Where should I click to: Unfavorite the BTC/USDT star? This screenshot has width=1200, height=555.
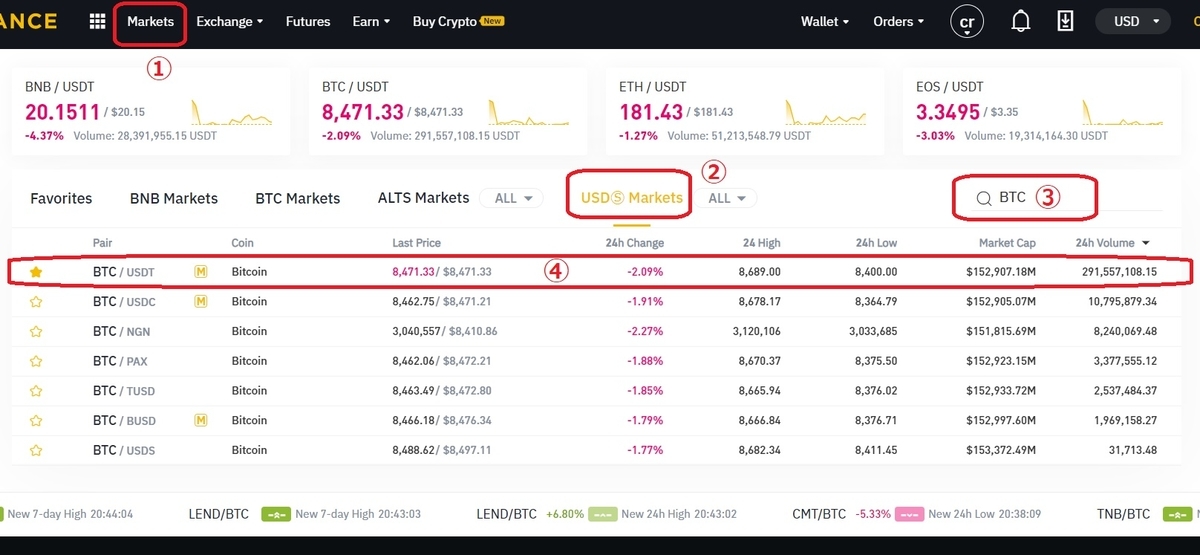pyautogui.click(x=36, y=271)
